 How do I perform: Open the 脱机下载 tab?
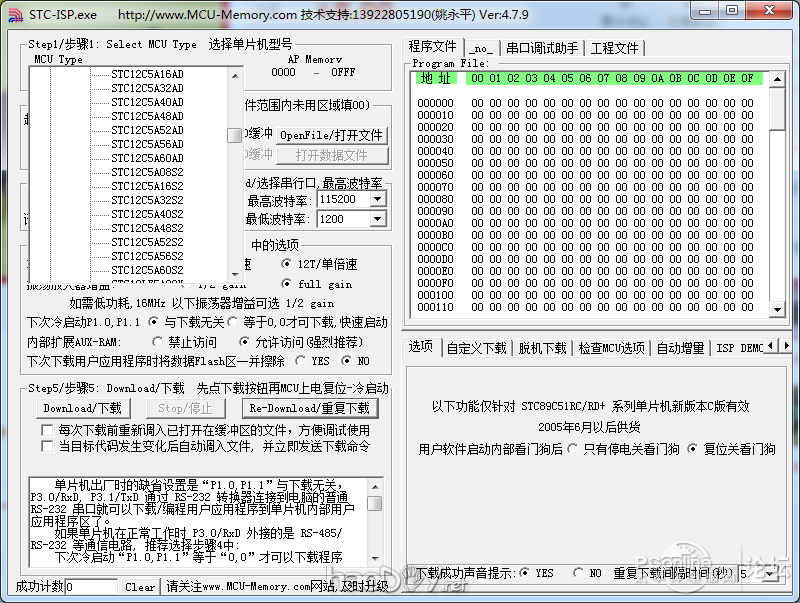(x=542, y=348)
